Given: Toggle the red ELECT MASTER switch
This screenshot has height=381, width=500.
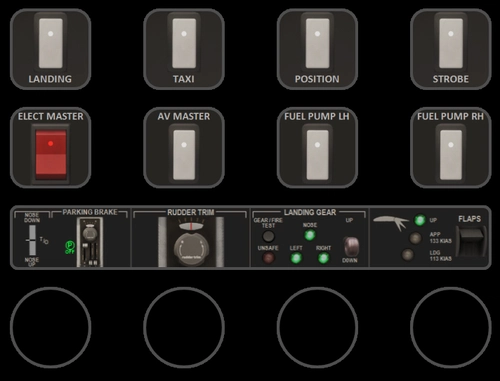Looking at the screenshot, I should [x=51, y=154].
